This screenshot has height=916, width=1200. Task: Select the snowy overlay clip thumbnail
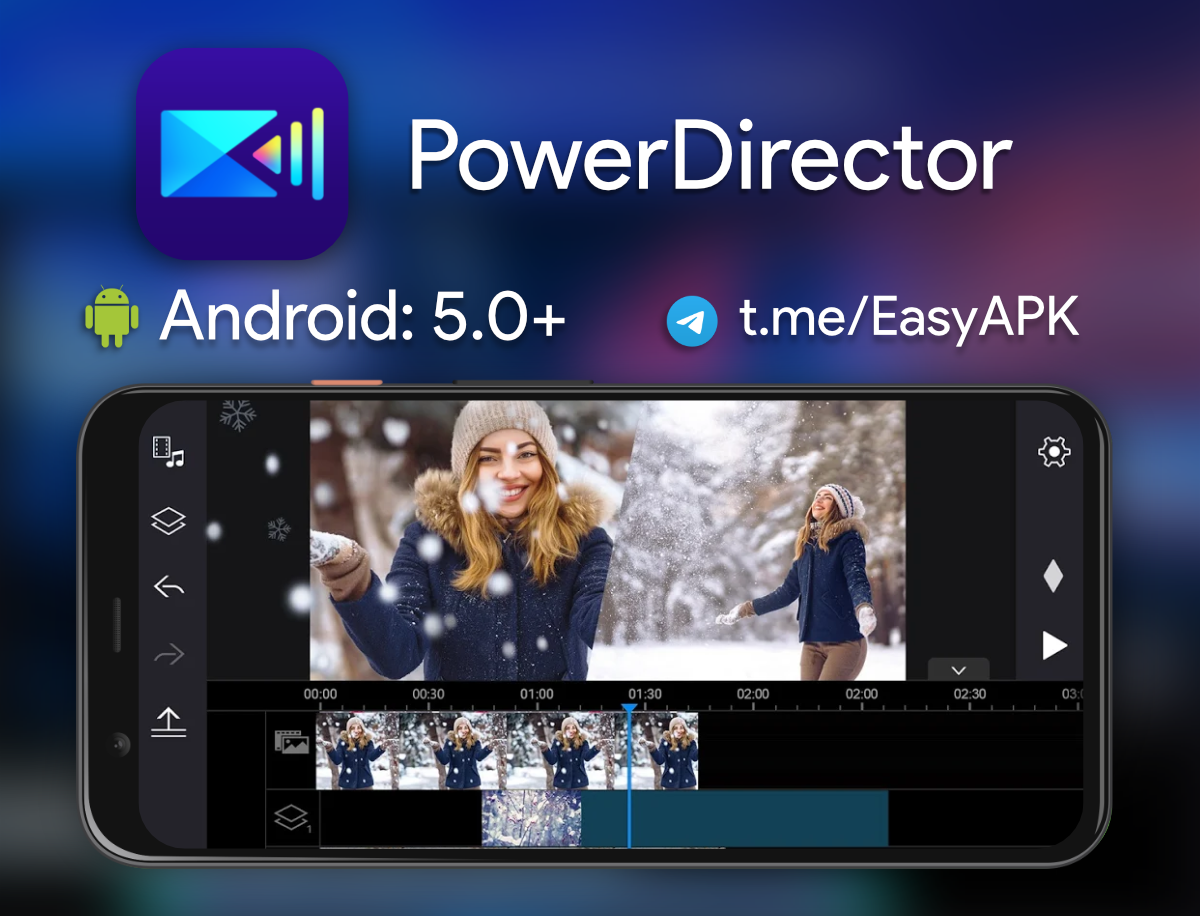click(x=531, y=819)
